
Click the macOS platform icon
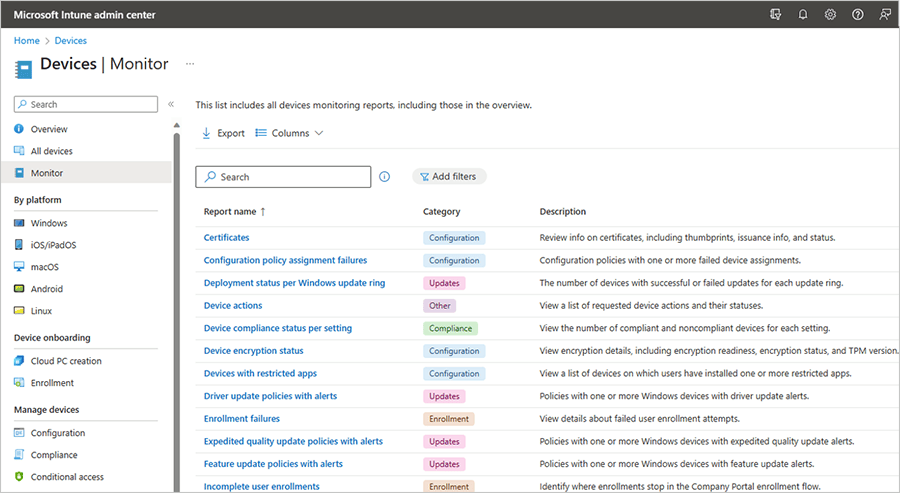[19, 267]
